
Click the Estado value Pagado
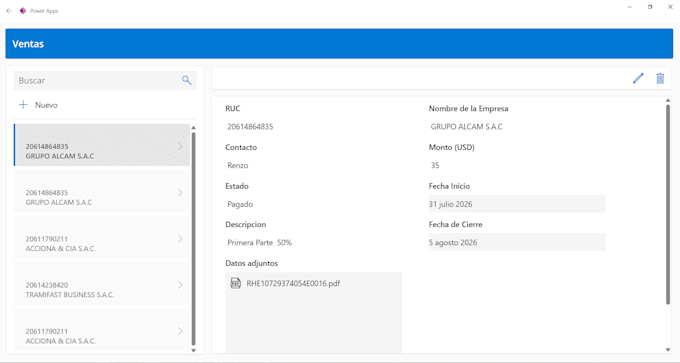[x=240, y=204]
